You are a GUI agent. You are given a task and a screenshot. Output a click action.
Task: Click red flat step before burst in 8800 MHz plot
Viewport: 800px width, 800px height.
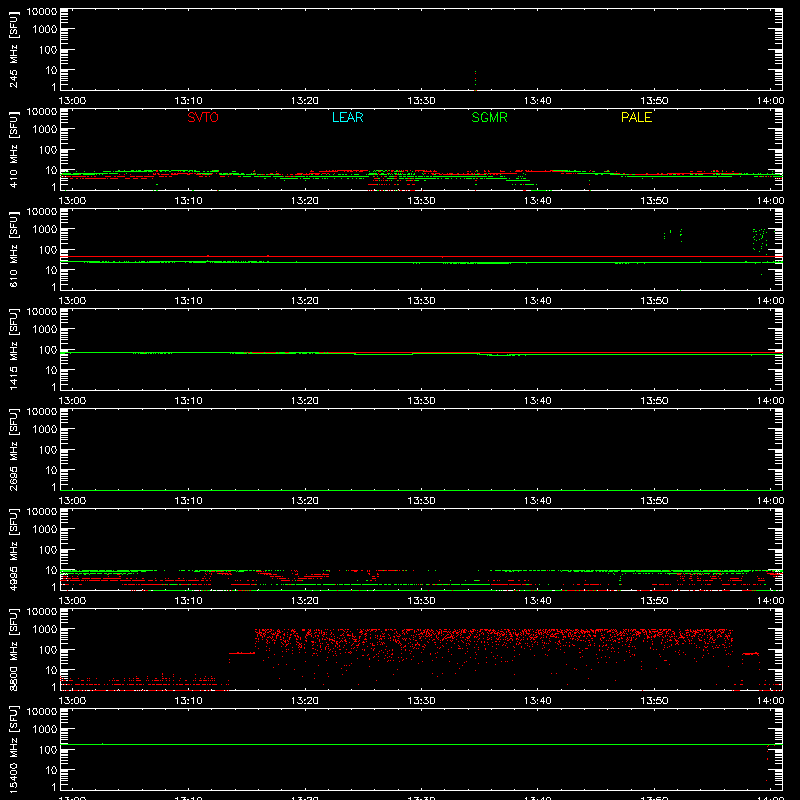242,653
